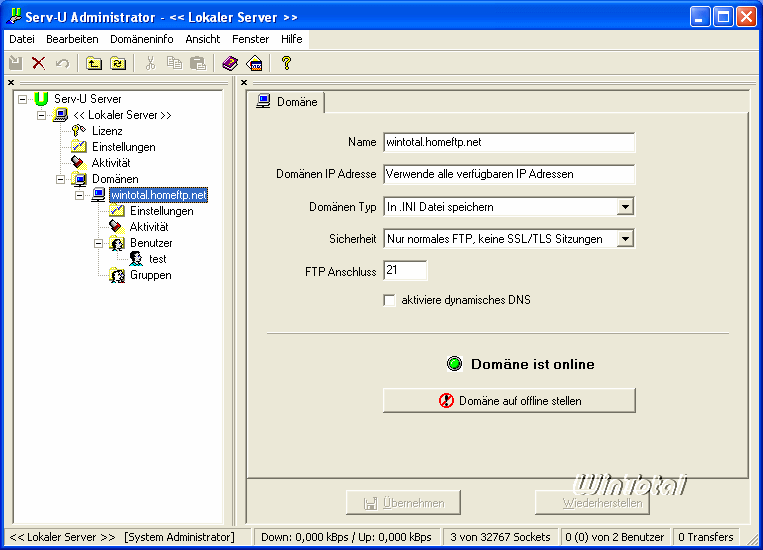The height and width of the screenshot is (550, 763).
Task: Select the test user tree entry
Action: (x=158, y=259)
